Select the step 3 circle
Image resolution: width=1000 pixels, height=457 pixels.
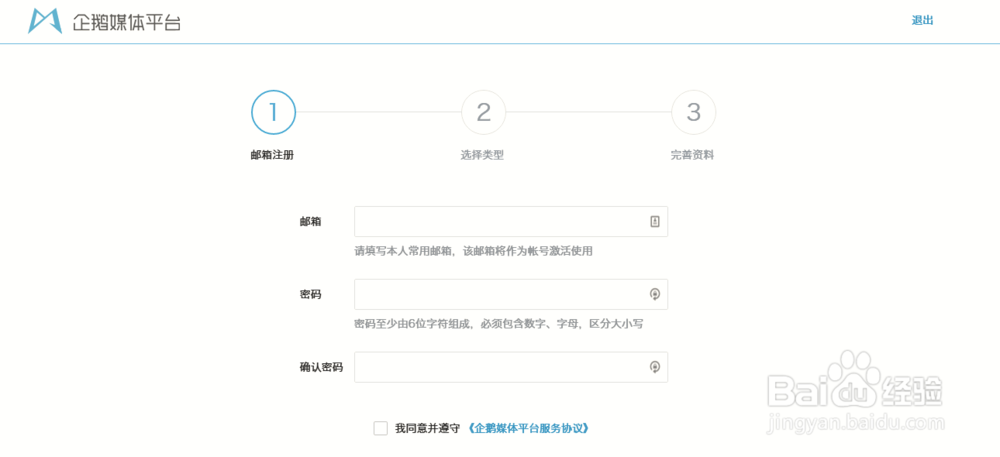(693, 112)
